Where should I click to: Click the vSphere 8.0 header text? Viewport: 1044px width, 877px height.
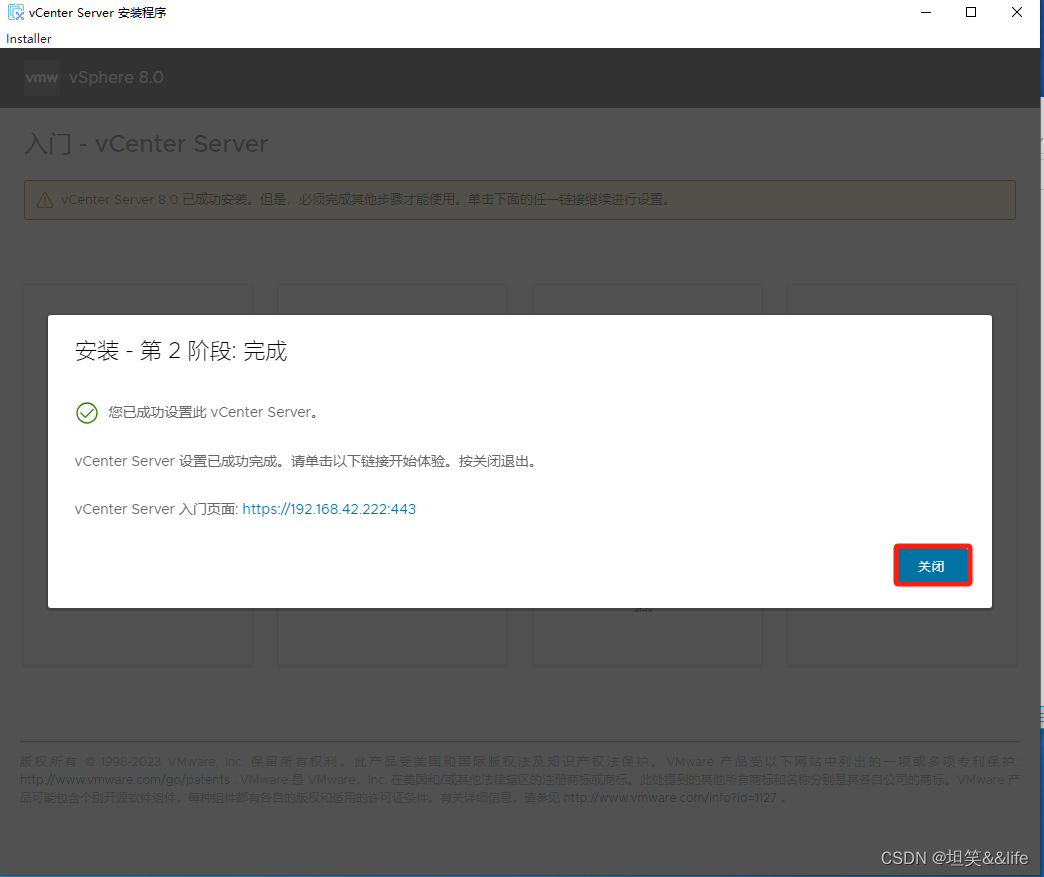[x=117, y=77]
